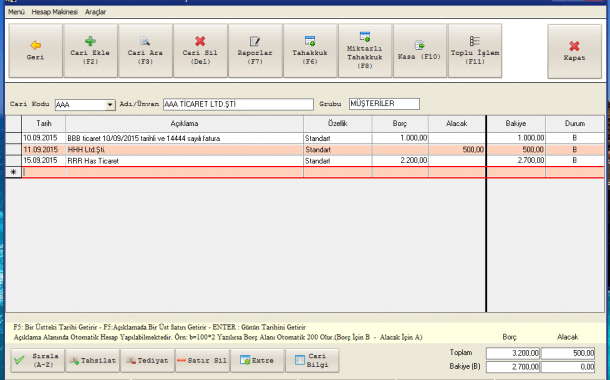This screenshot has width=610, height=380.
Task: Expand the Cari Kodu dropdown arrow
Action: click(110, 105)
